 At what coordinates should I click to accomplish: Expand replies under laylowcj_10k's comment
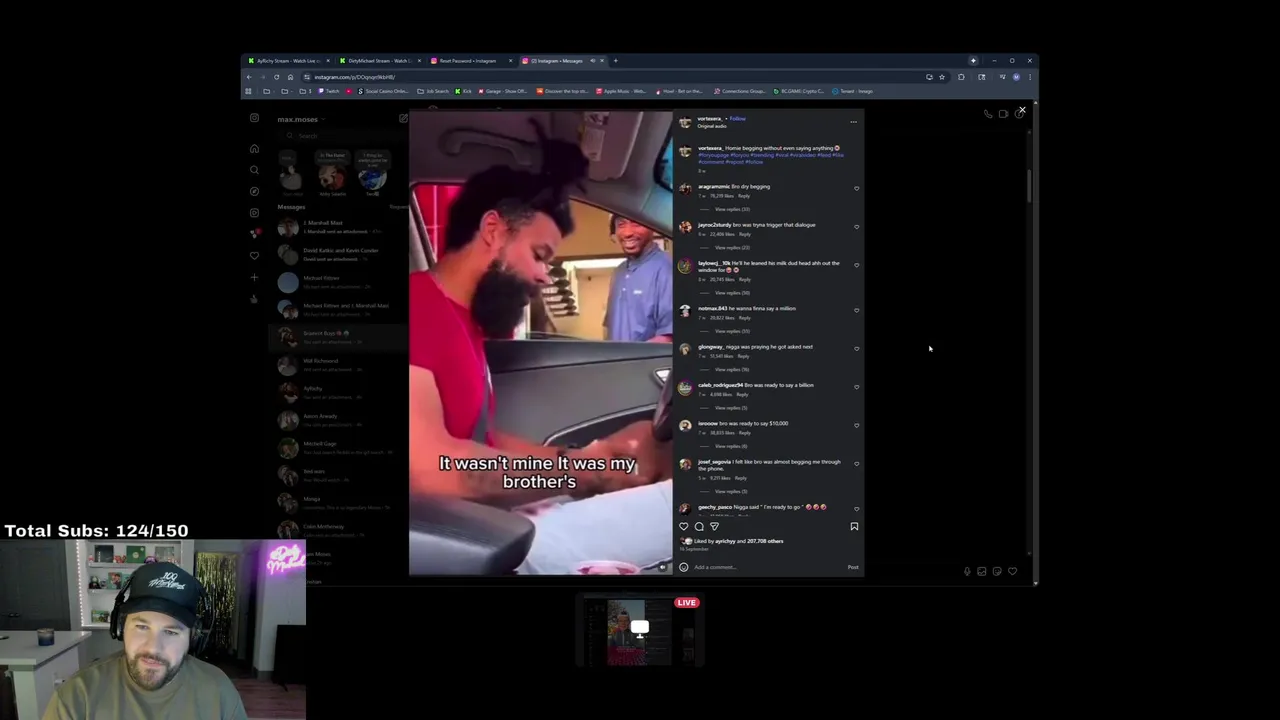point(732,292)
